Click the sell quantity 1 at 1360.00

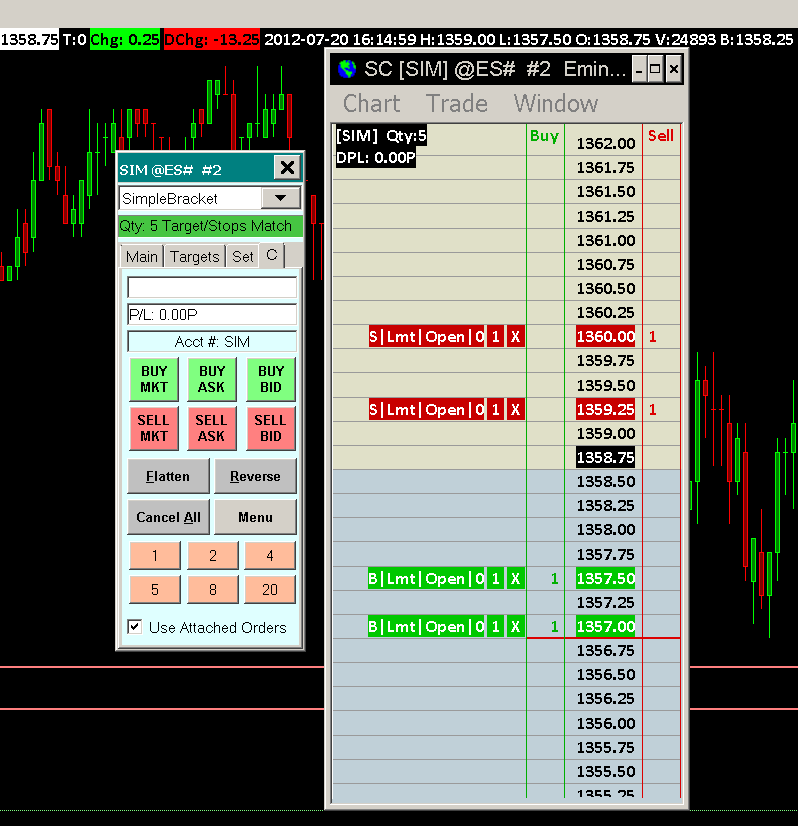(653, 337)
